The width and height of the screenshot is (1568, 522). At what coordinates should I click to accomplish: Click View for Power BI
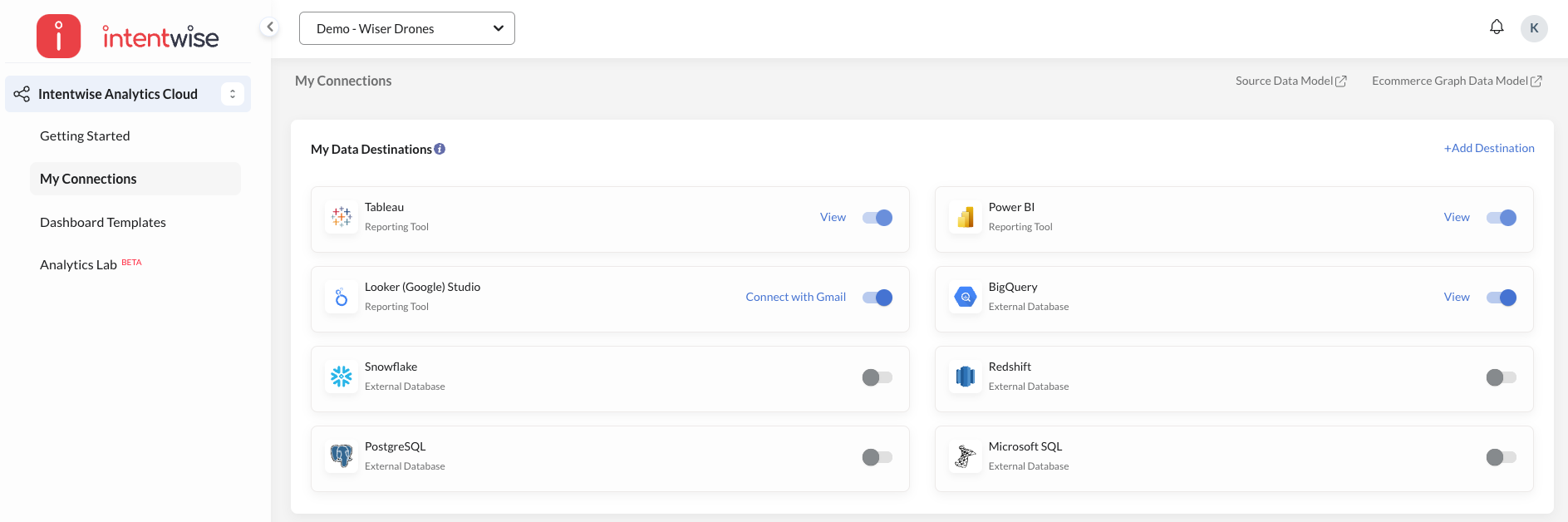pyautogui.click(x=1457, y=217)
